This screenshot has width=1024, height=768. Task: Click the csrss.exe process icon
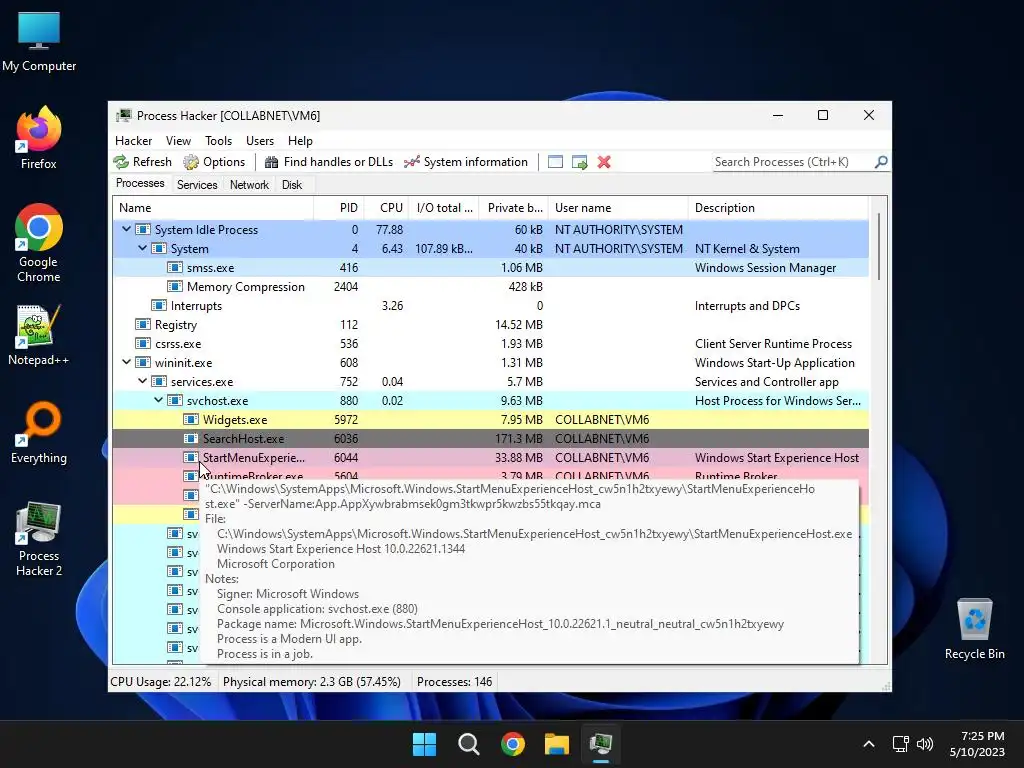(x=143, y=344)
